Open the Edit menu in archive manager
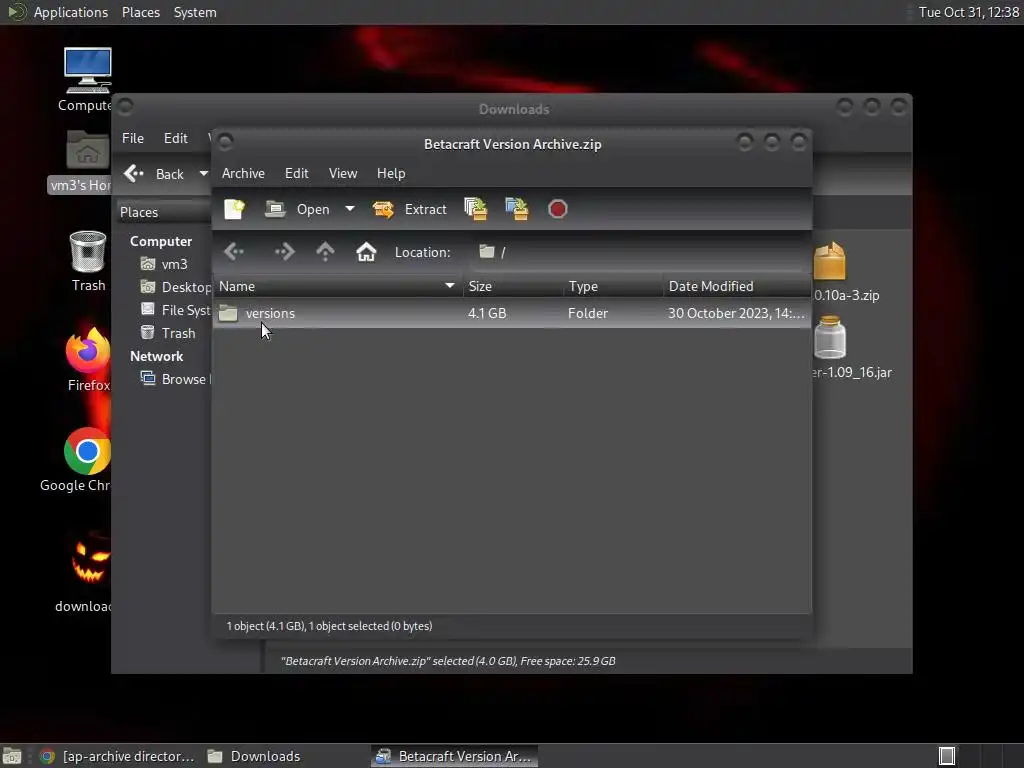 pos(296,173)
